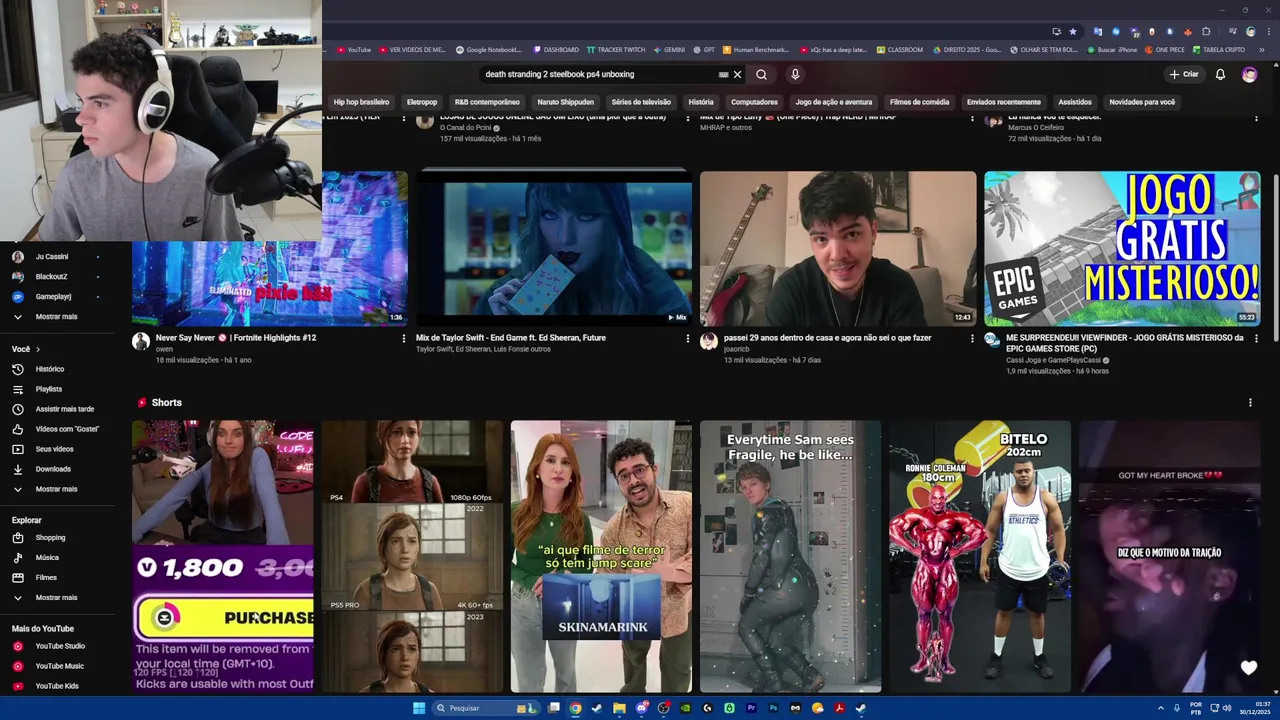Select the Filmes de comédia chip

click(x=919, y=102)
